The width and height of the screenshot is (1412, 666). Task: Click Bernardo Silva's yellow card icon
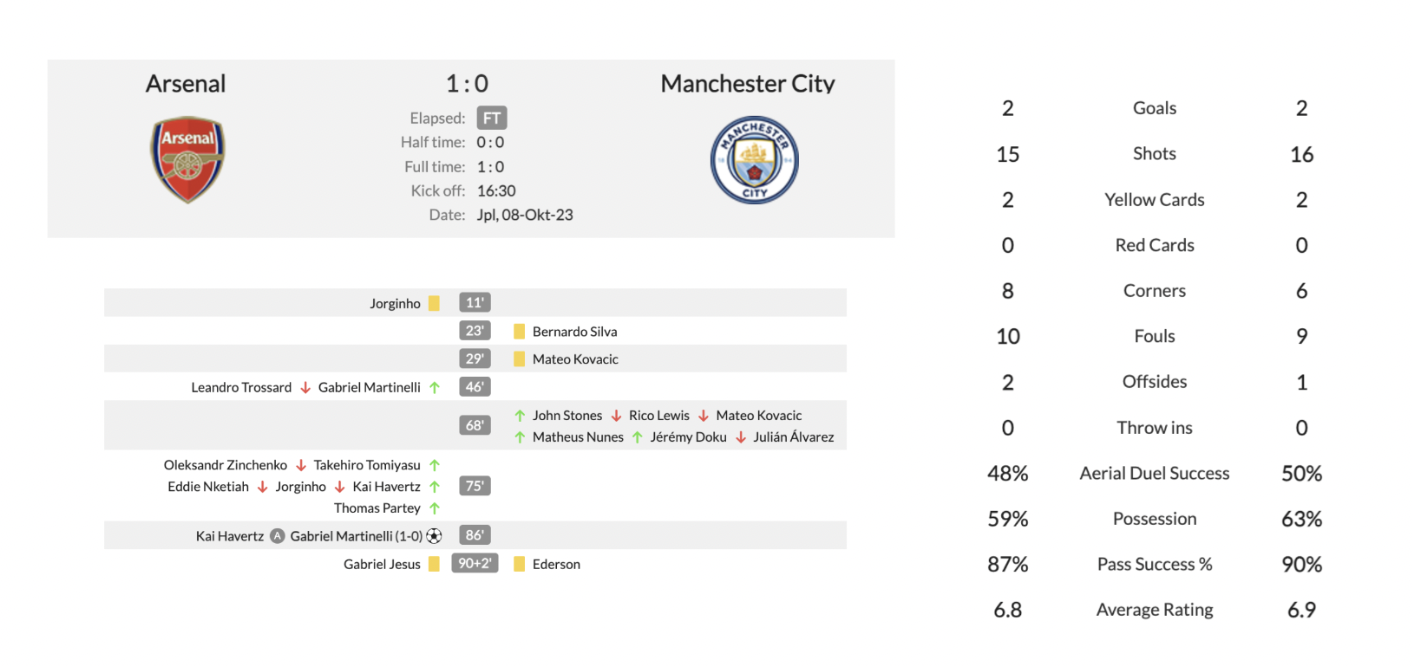click(x=519, y=331)
